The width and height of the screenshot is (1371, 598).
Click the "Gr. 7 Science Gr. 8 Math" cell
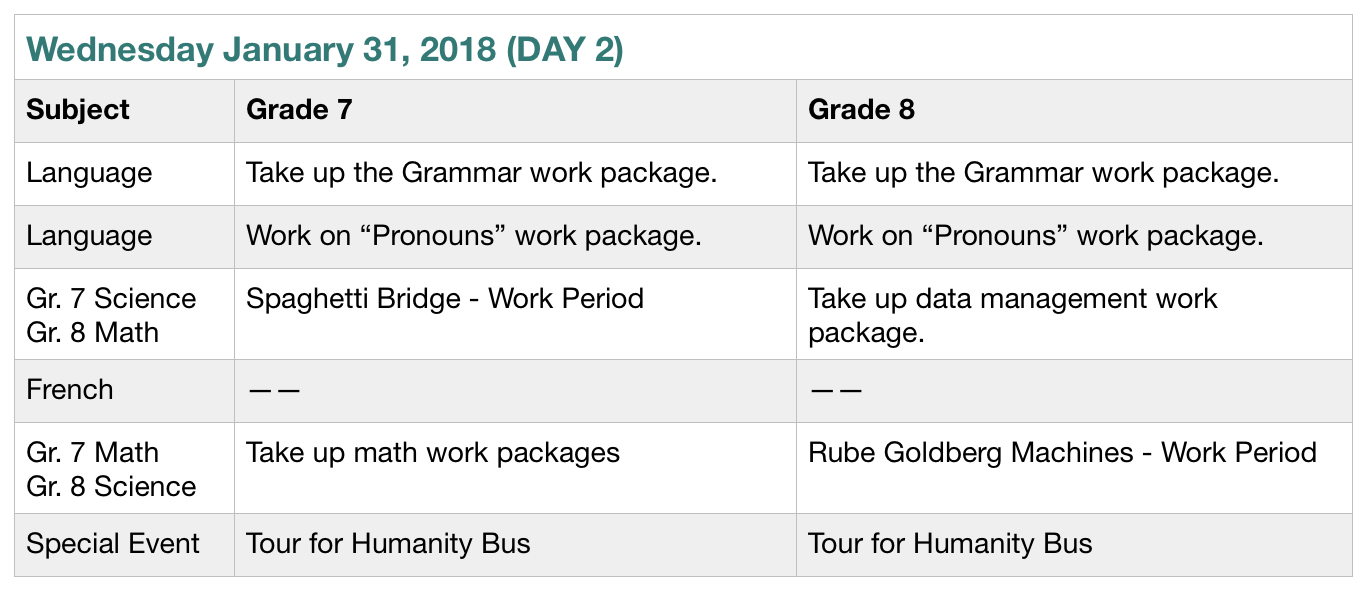pyautogui.click(x=111, y=315)
